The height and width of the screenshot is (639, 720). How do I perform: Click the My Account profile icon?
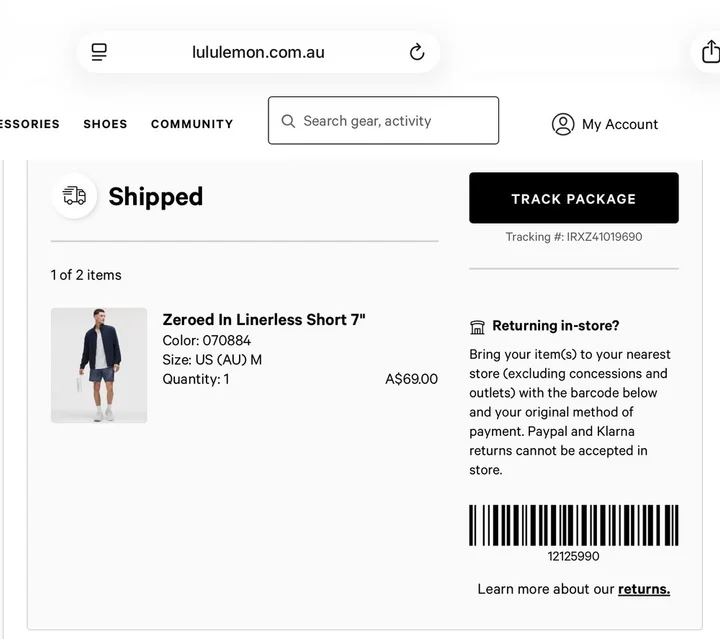click(563, 124)
